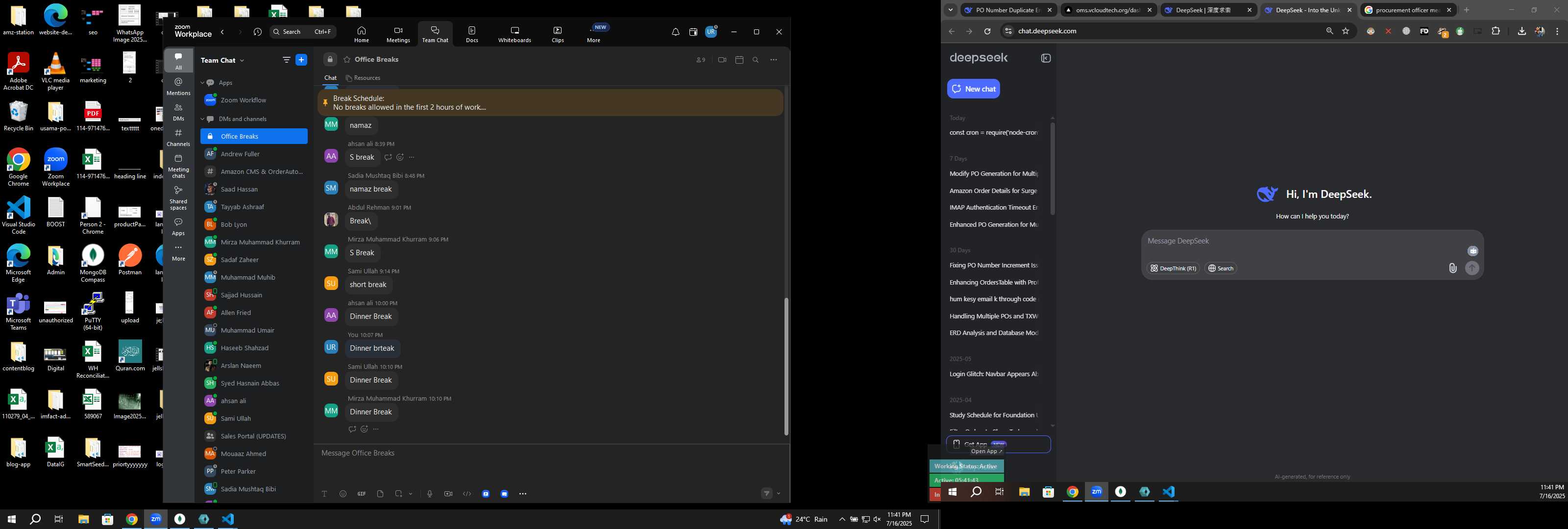The width and height of the screenshot is (1568, 529).
Task: Open Zoom Workflow app chat
Action: [x=254, y=100]
